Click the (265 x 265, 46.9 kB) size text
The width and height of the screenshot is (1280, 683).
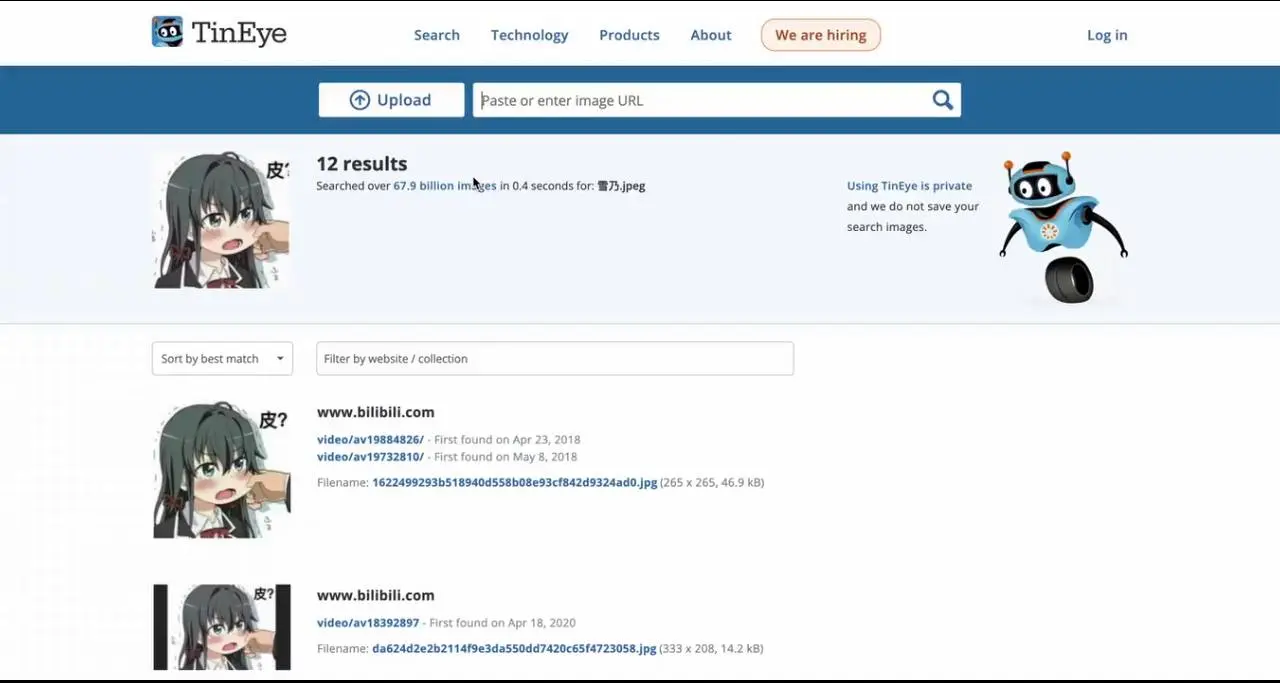click(712, 483)
